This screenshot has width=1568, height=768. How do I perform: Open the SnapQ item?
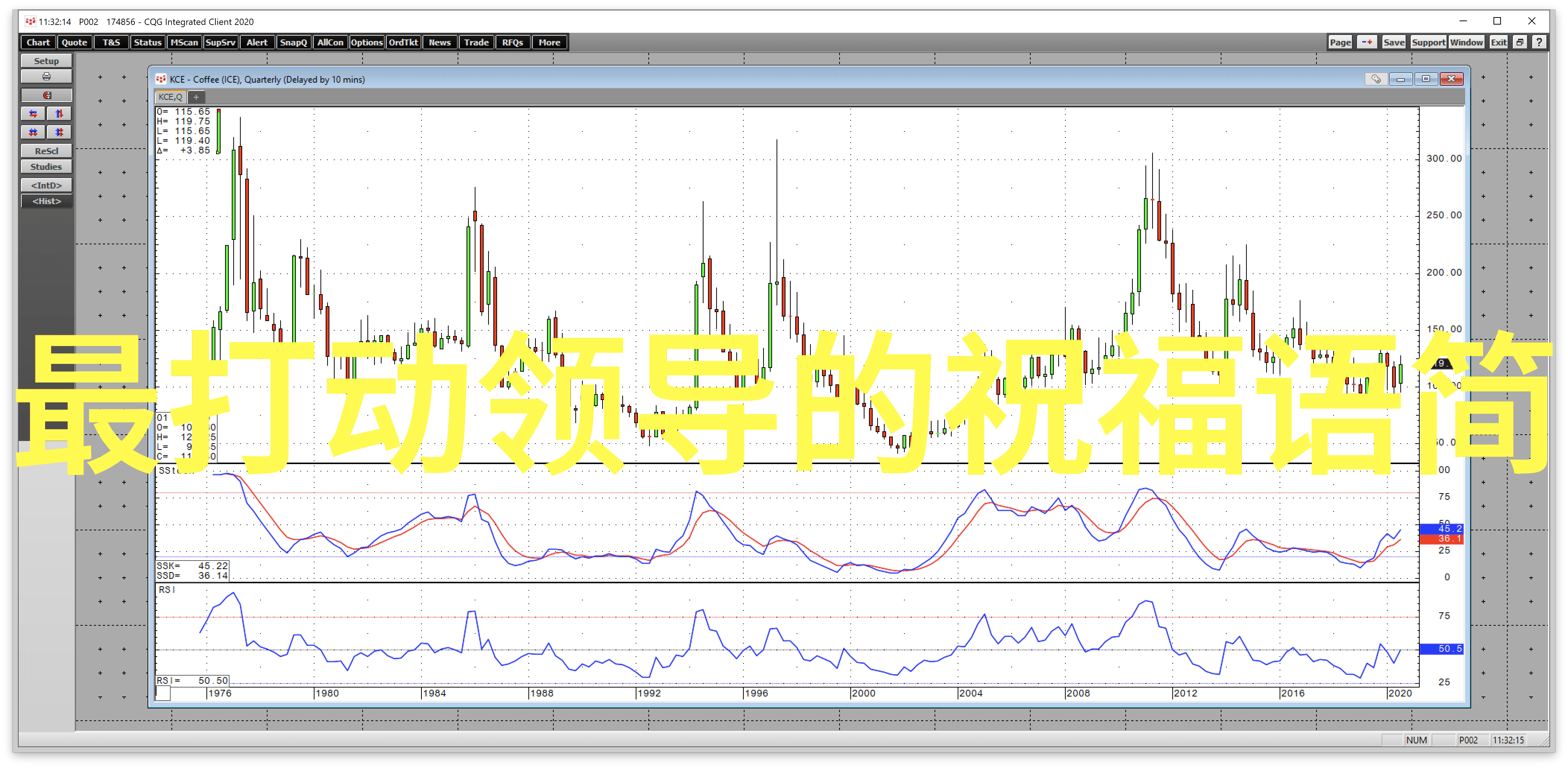[x=293, y=42]
